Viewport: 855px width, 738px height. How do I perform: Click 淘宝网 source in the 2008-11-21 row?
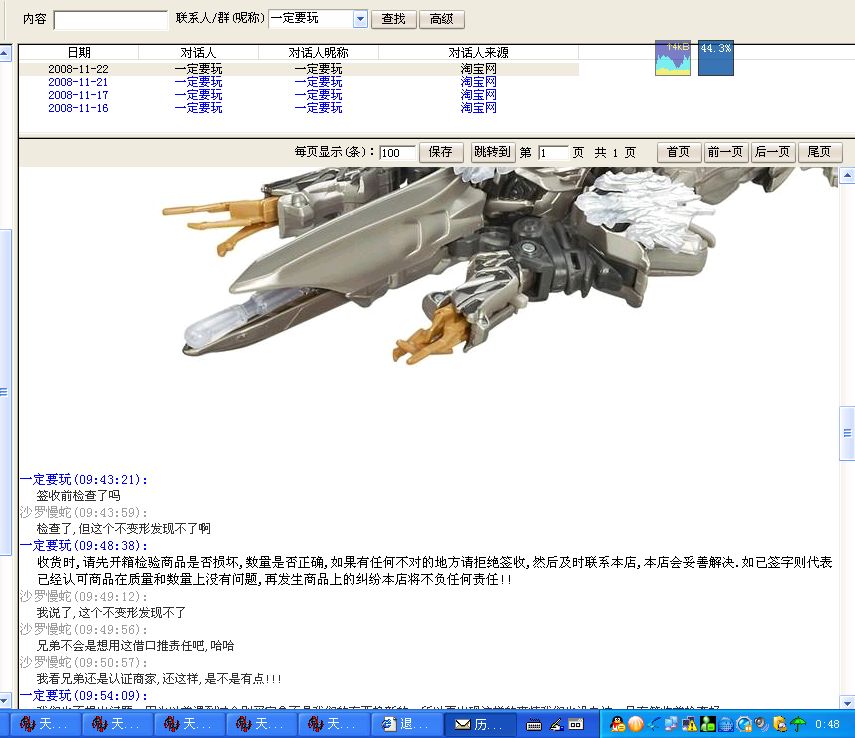pos(478,82)
